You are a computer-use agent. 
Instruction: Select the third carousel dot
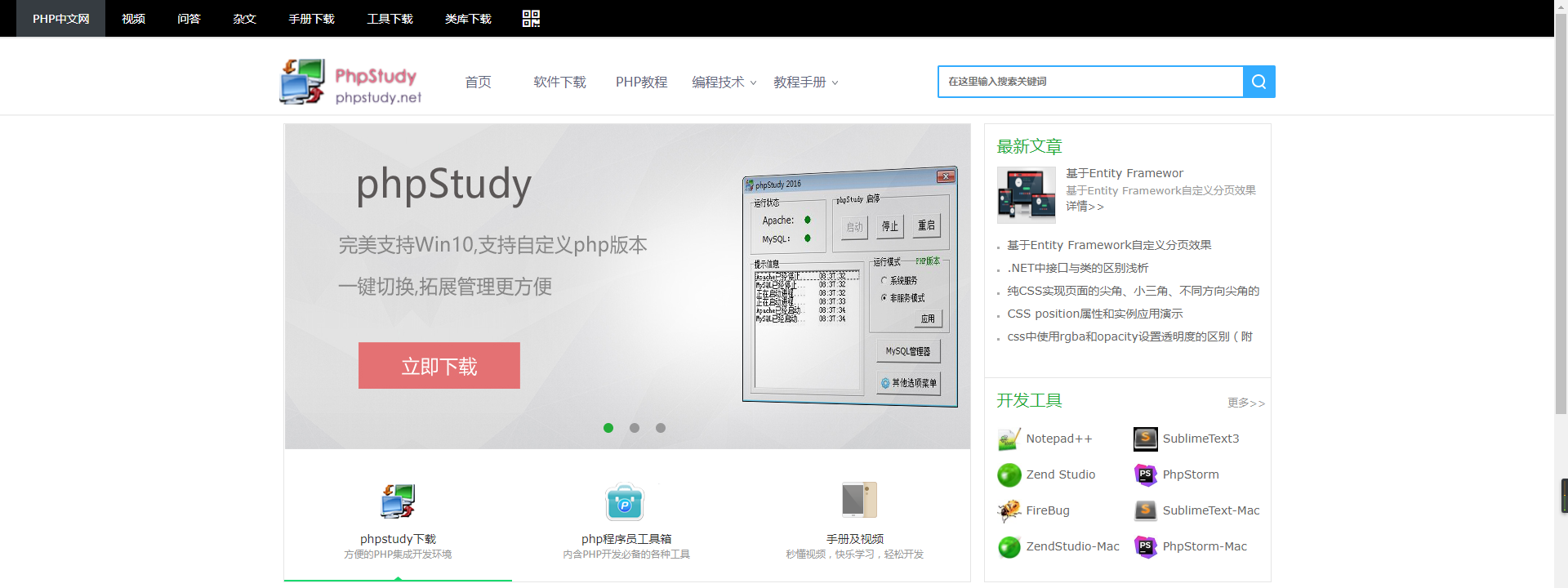click(661, 428)
